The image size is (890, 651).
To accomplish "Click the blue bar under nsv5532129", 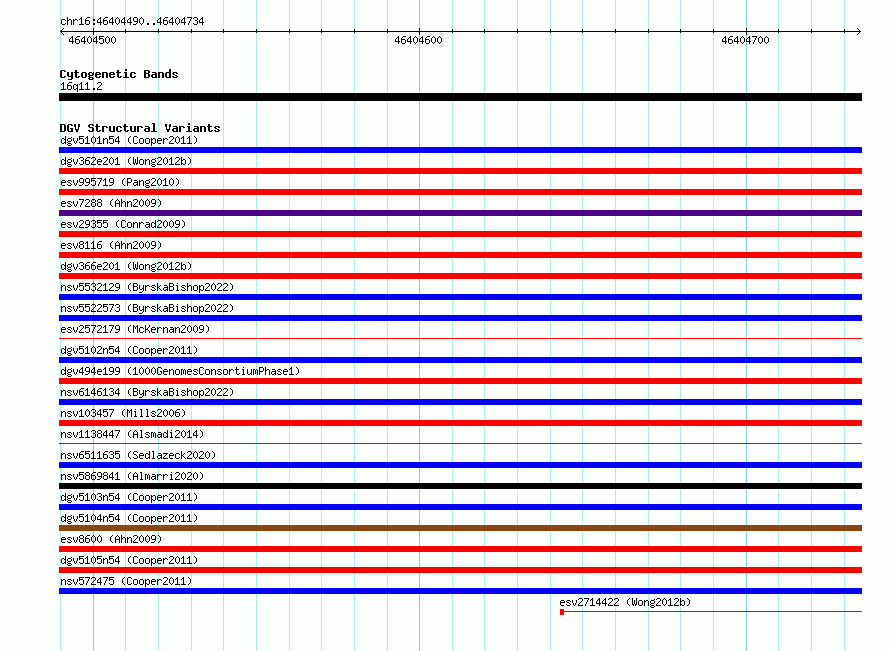I will 460,297.
